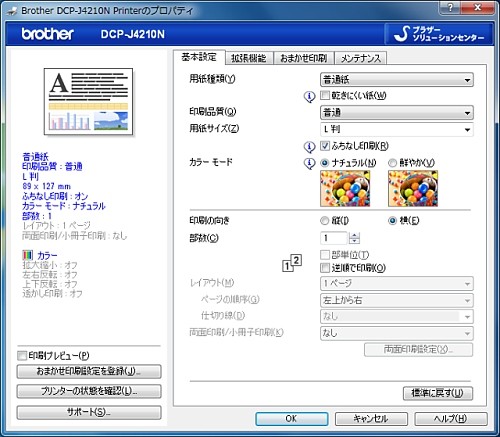Screen dimensions: 500x437
Task: Click the brother logo in header
Action: tap(48, 34)
